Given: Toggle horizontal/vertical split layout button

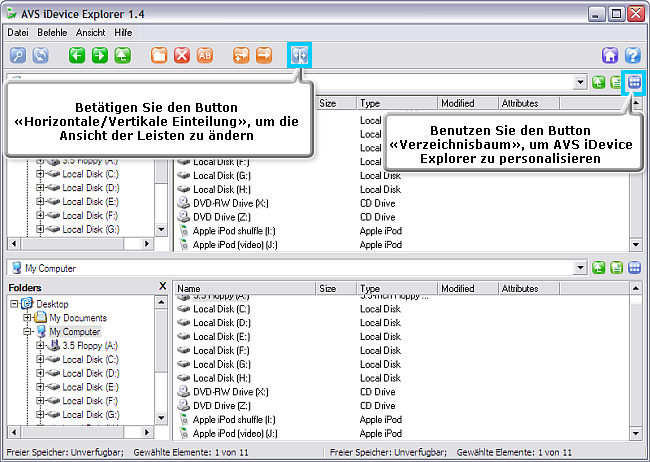Looking at the screenshot, I should (299, 55).
